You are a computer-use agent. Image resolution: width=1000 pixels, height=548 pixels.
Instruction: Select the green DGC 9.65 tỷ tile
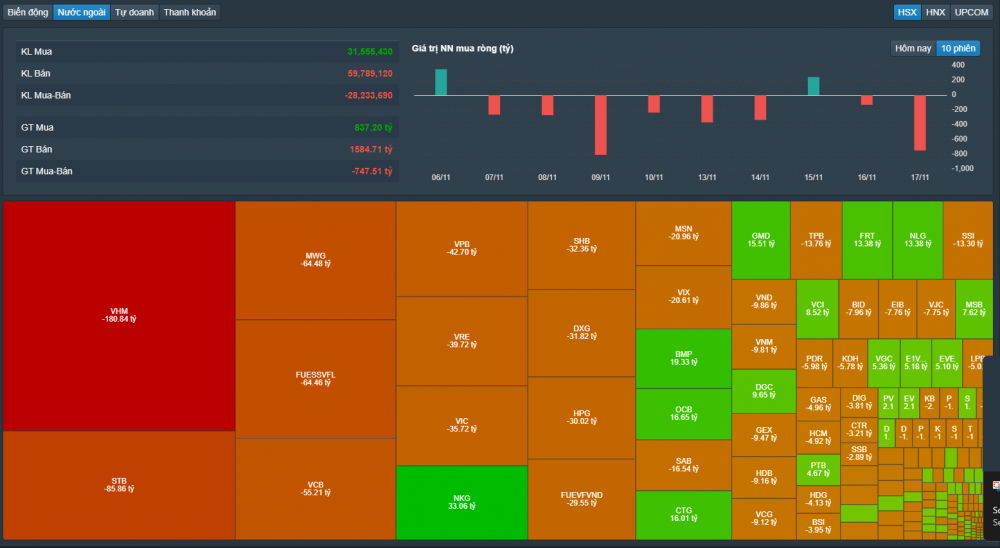point(764,391)
